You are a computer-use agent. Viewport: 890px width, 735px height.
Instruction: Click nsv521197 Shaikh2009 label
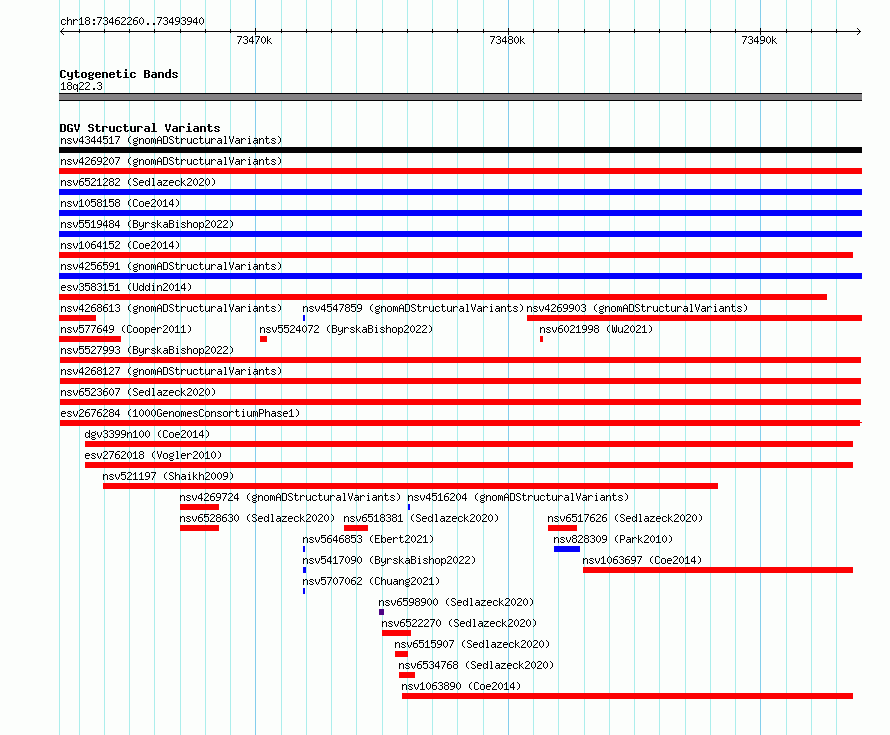(x=168, y=476)
